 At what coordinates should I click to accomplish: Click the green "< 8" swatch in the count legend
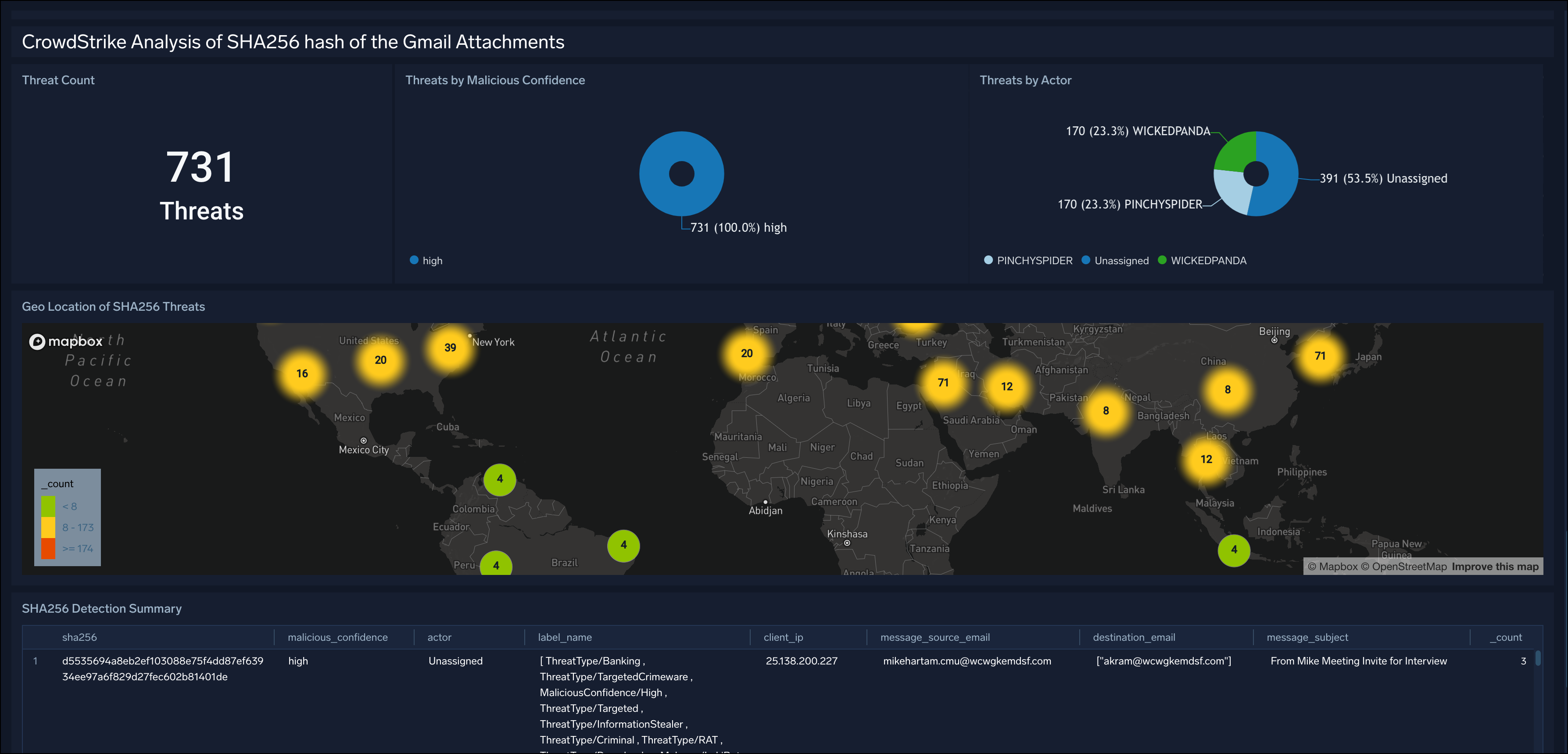click(49, 506)
